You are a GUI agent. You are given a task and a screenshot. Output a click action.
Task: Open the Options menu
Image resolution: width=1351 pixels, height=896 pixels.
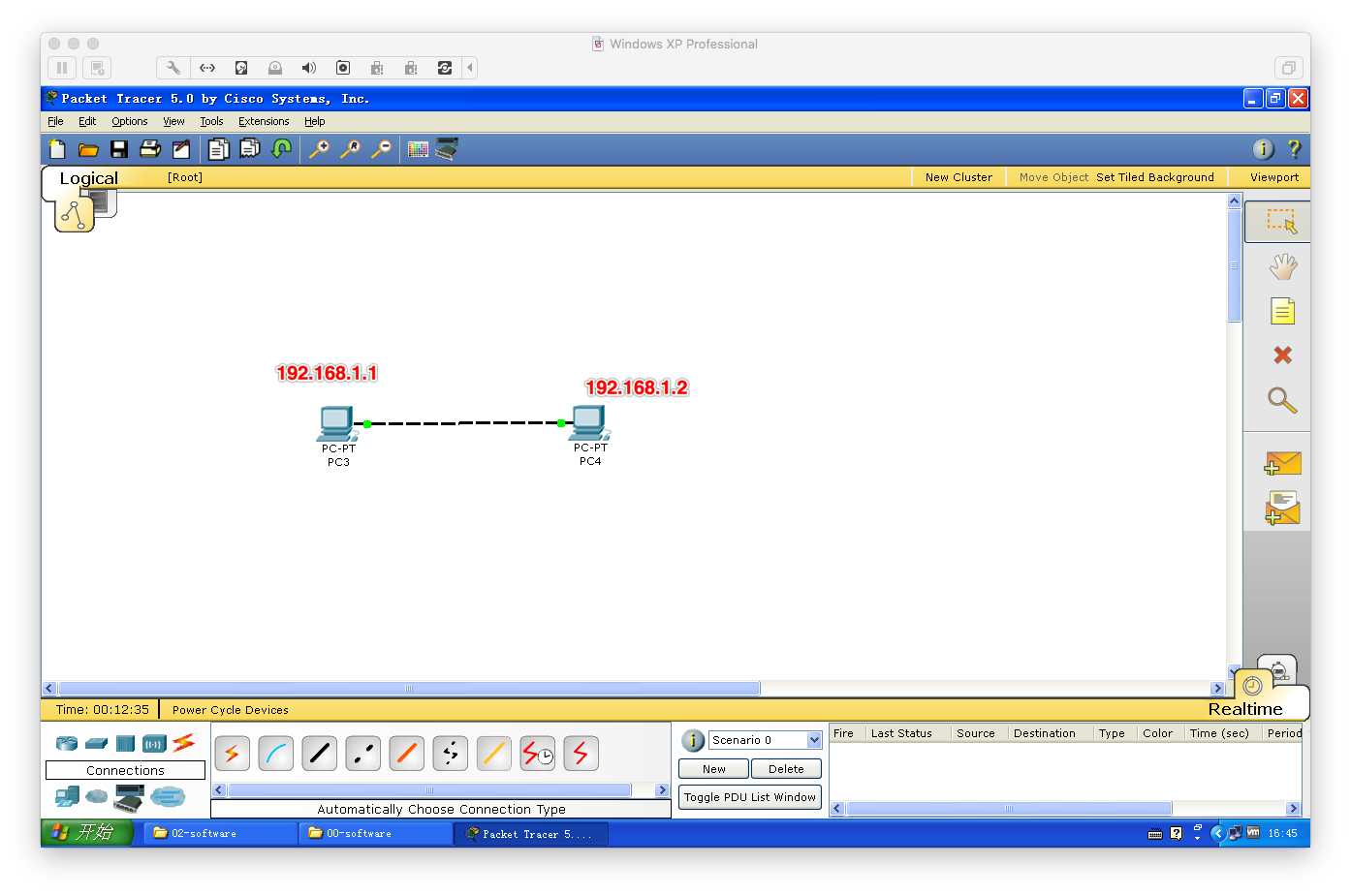pyautogui.click(x=129, y=121)
